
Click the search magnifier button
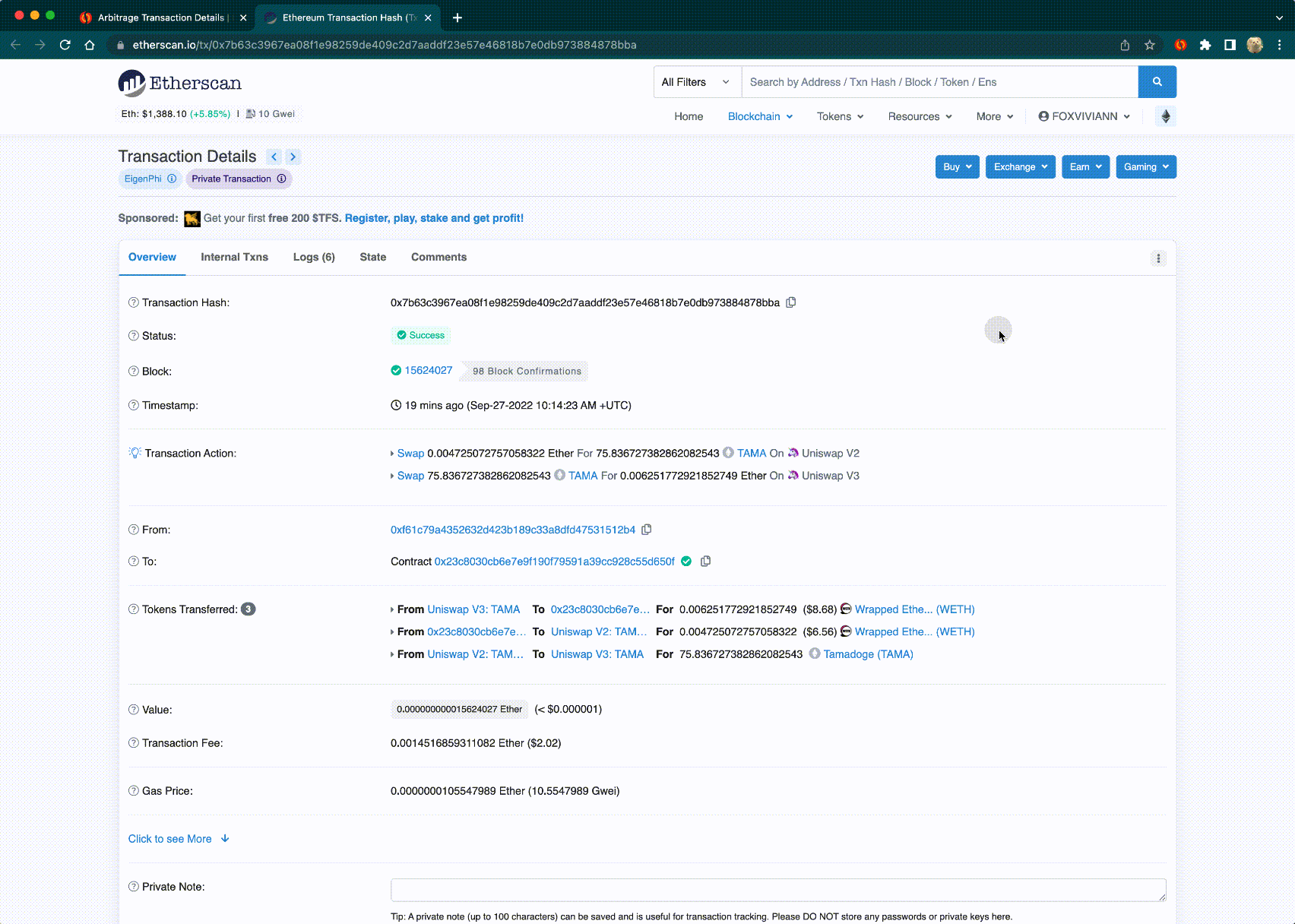1157,82
